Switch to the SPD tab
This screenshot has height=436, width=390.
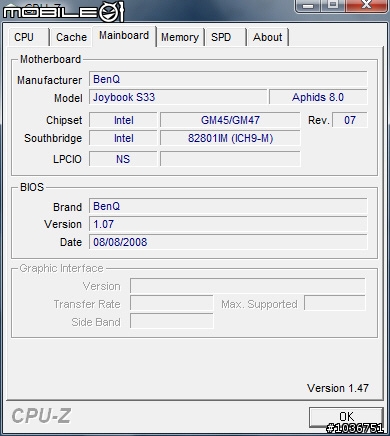point(225,37)
